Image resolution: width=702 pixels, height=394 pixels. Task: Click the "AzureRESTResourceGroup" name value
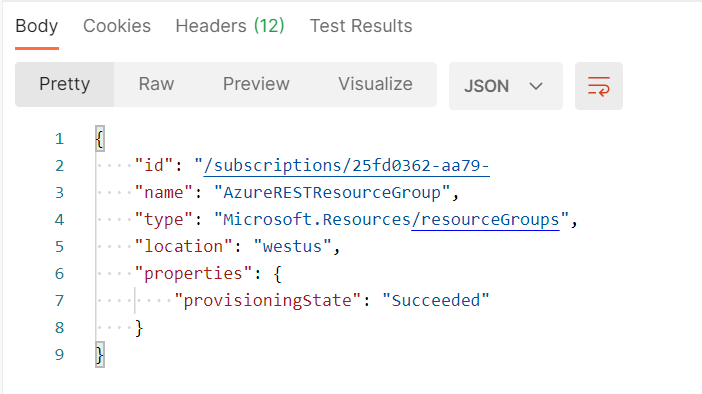(332, 193)
